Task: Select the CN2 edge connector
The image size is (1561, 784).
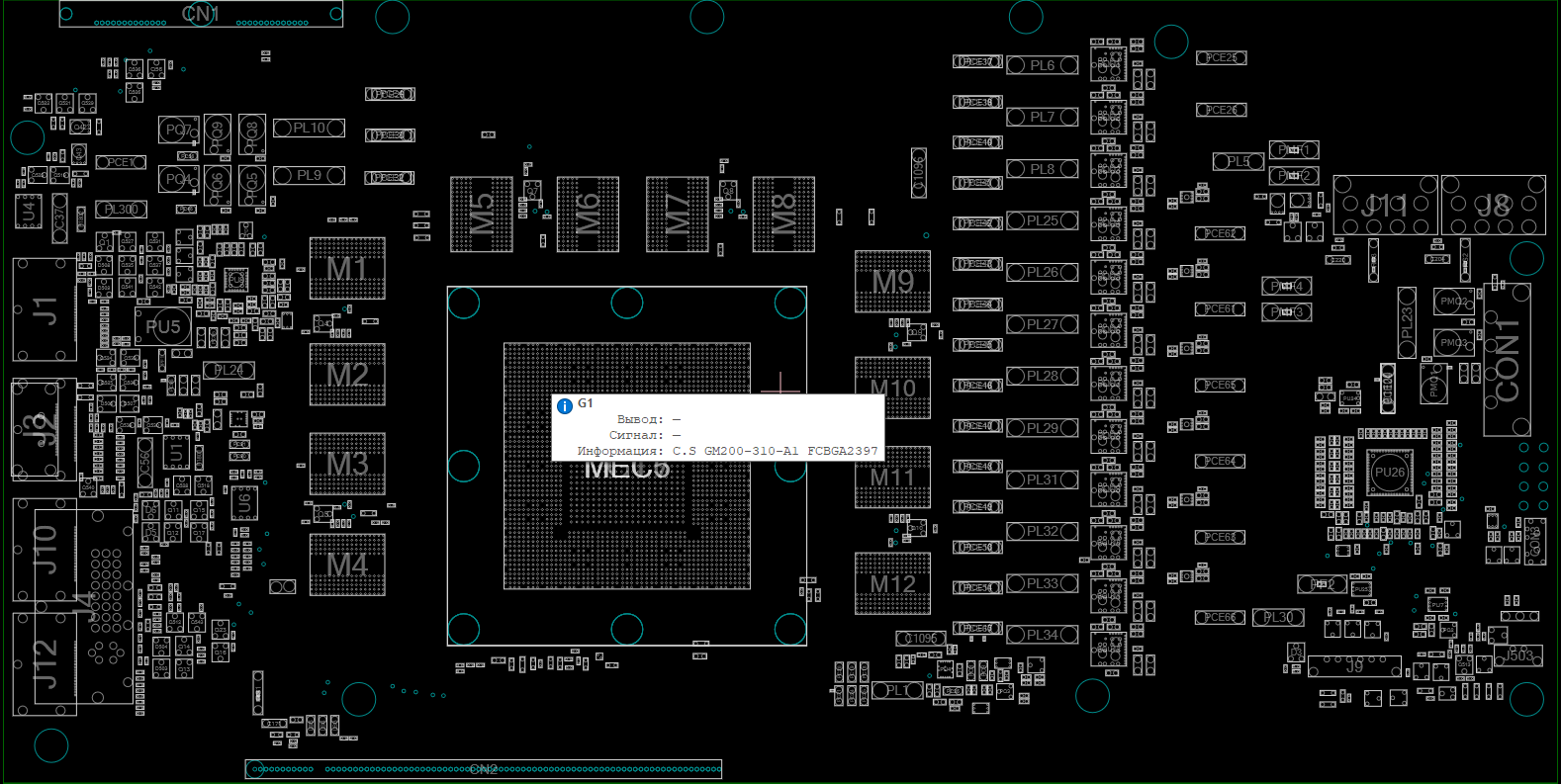Action: tap(484, 769)
